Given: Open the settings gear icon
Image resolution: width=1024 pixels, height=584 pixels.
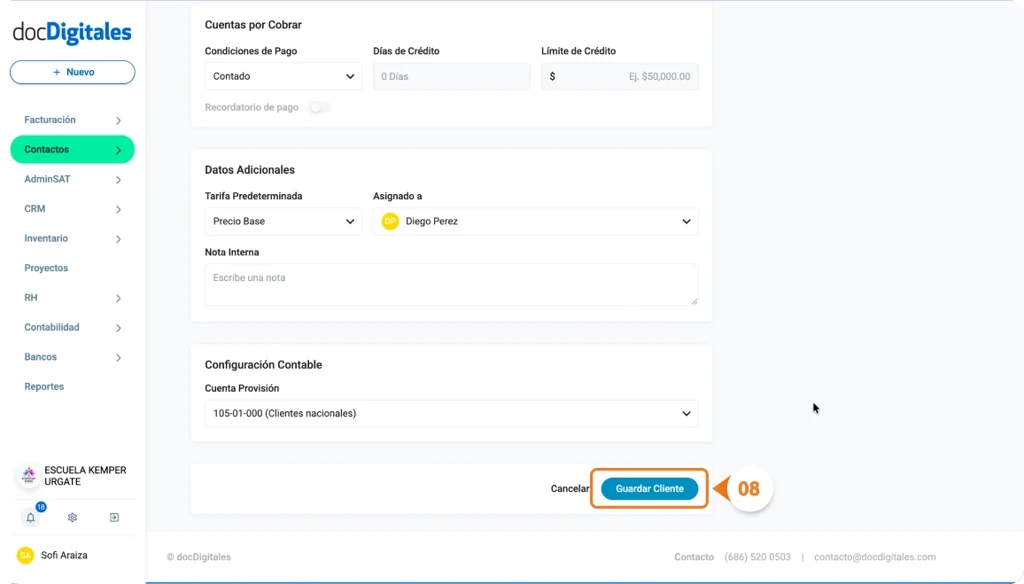Looking at the screenshot, I should [71, 517].
